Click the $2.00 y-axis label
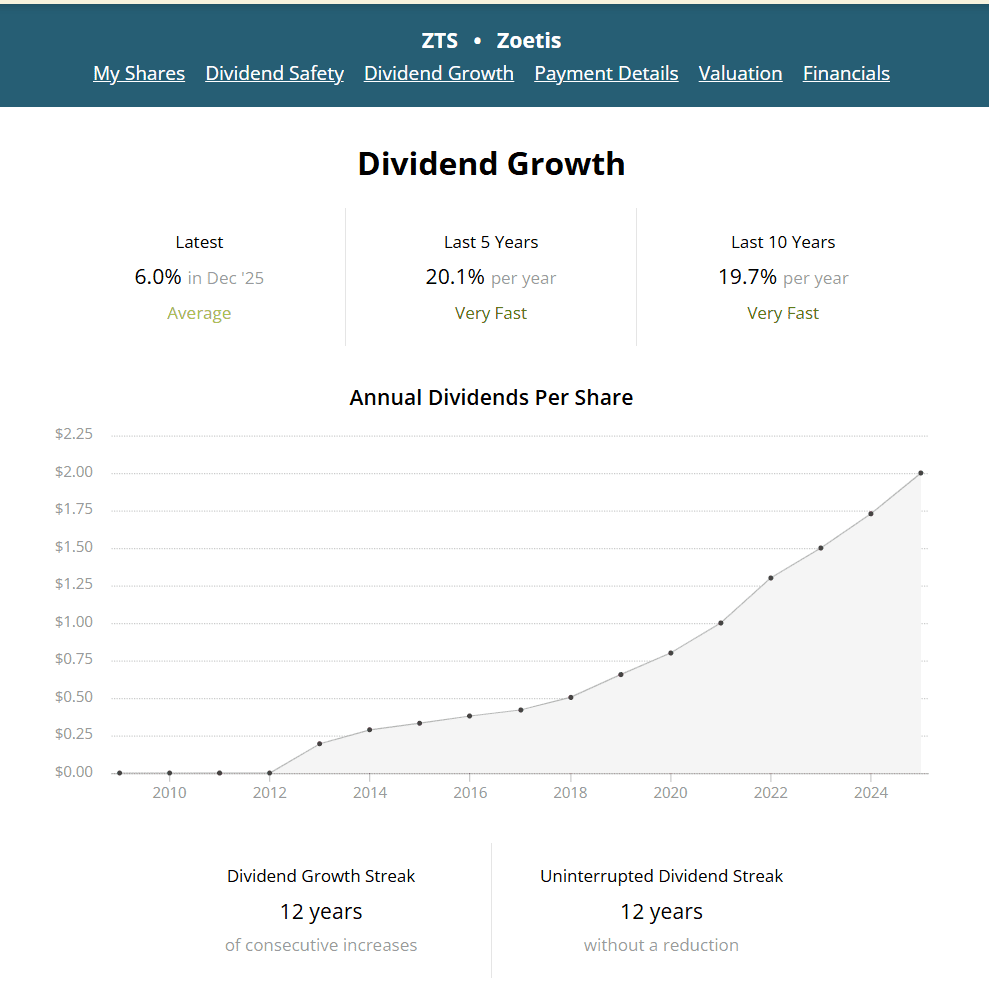The height and width of the screenshot is (1003, 989). pyautogui.click(x=74, y=472)
